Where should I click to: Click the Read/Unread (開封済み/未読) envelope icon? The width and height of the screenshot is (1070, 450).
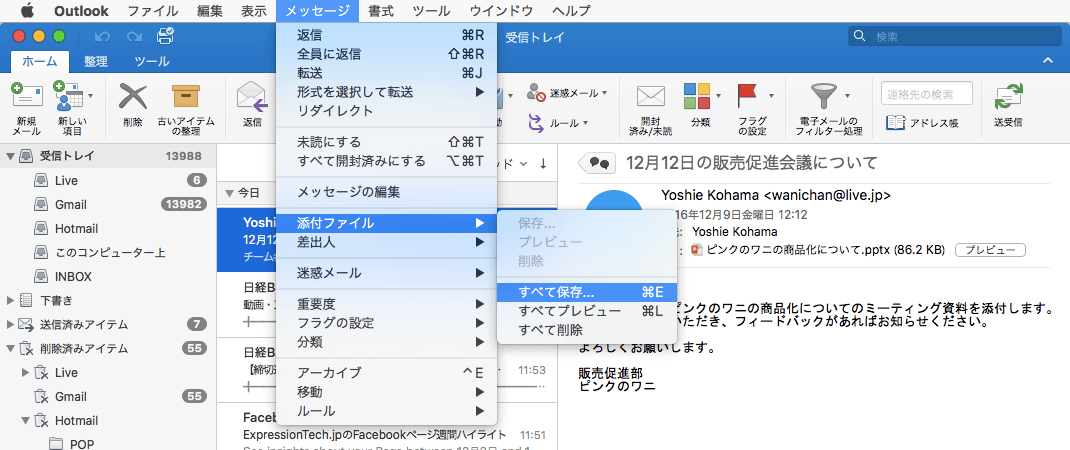tap(650, 97)
